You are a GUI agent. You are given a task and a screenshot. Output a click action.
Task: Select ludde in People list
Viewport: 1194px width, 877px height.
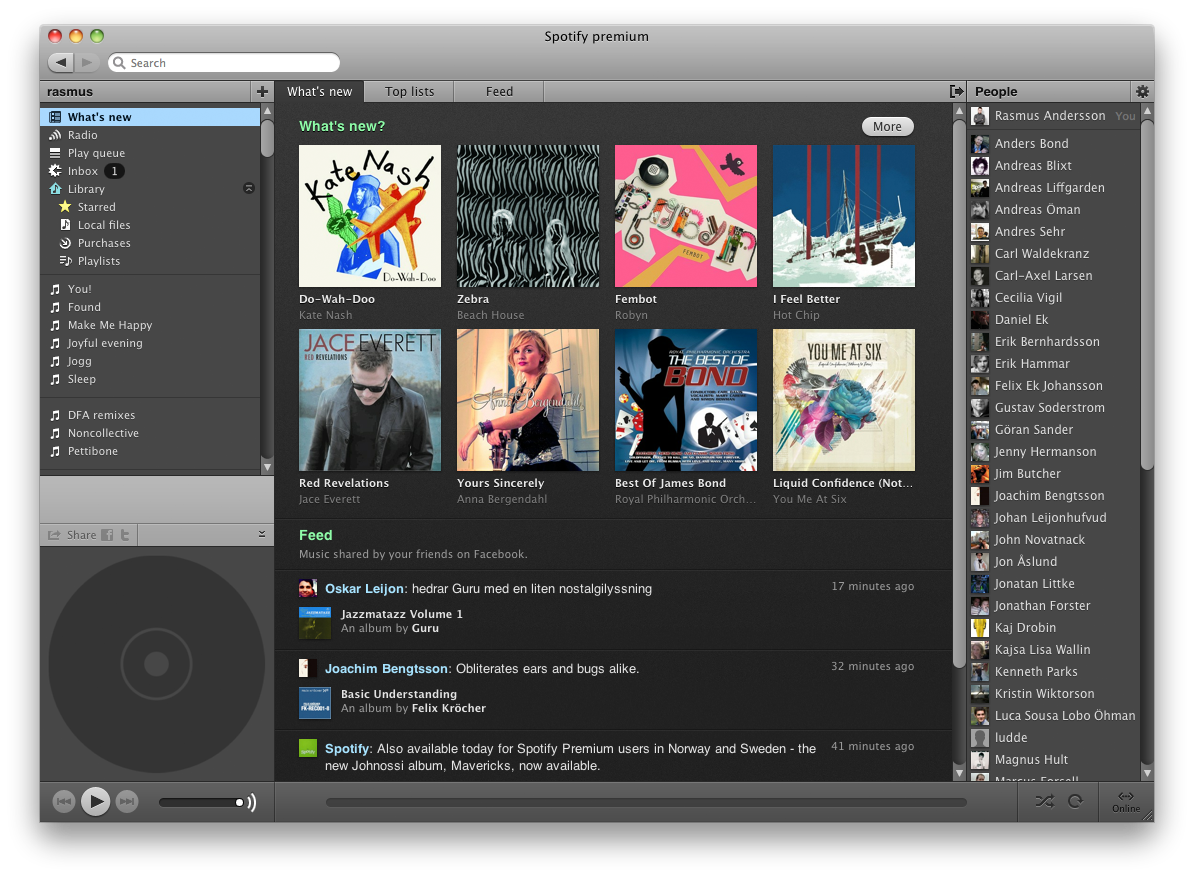1054,738
